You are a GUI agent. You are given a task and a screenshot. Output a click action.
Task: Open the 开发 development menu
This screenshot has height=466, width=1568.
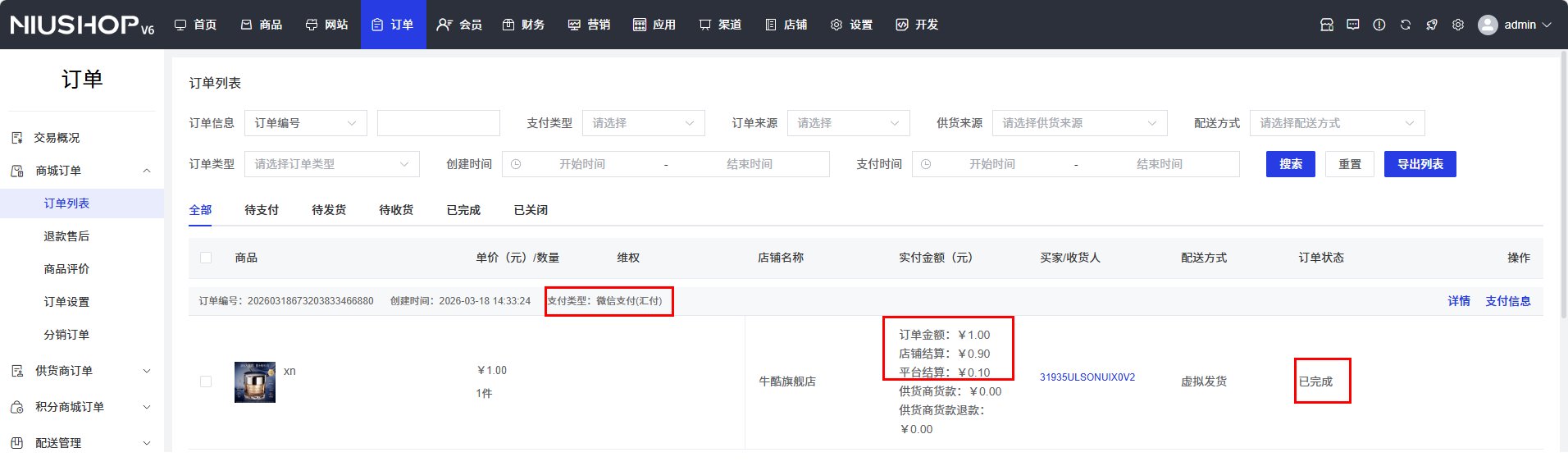point(918,25)
